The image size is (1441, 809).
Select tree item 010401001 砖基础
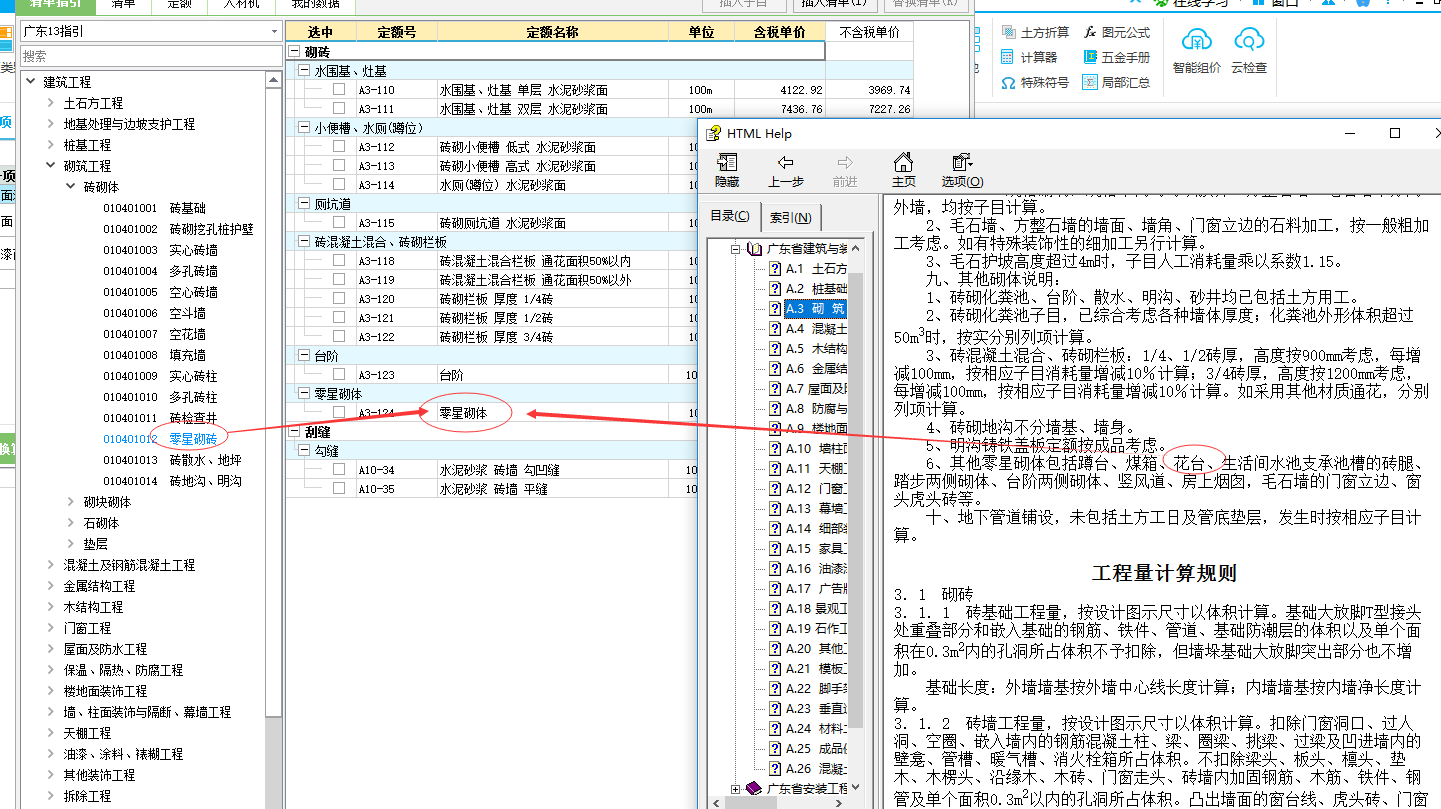154,208
